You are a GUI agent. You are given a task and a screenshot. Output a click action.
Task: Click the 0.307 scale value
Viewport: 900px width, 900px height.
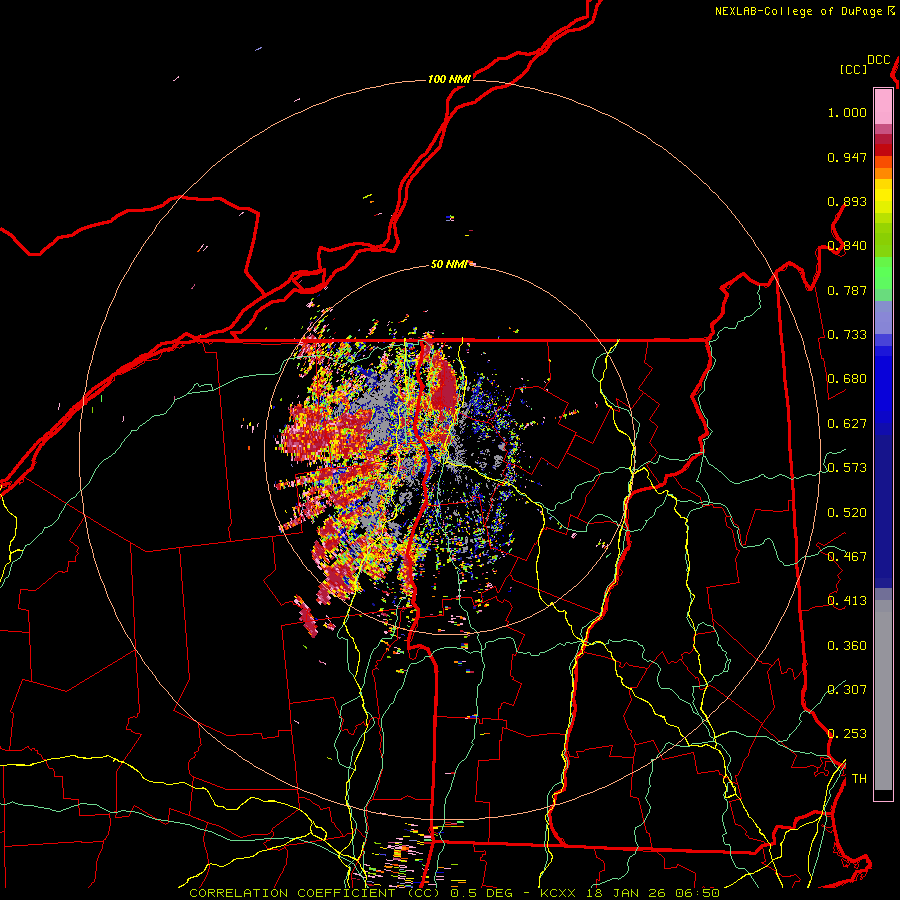847,690
